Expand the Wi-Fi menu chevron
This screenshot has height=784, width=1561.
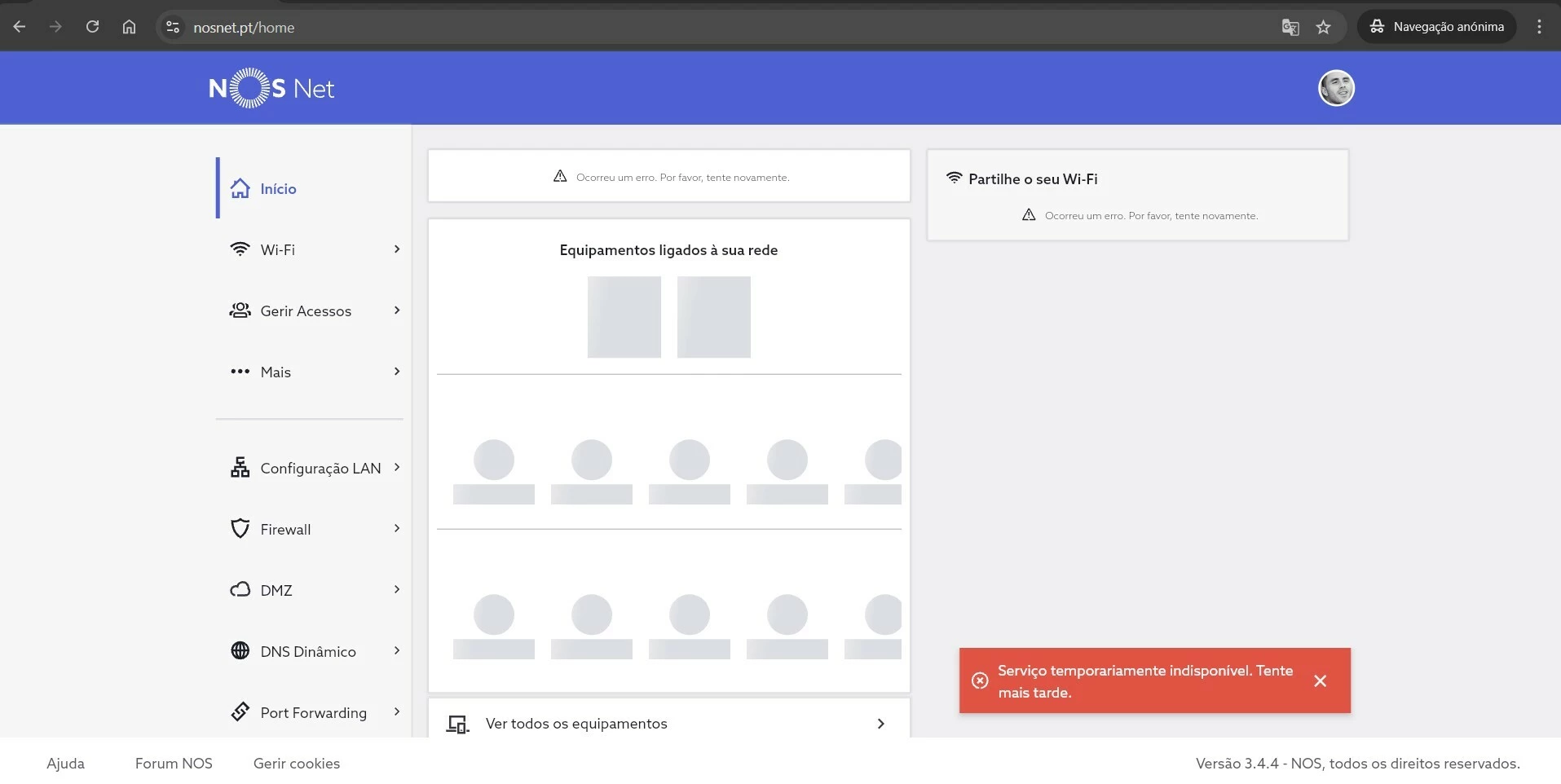point(397,249)
